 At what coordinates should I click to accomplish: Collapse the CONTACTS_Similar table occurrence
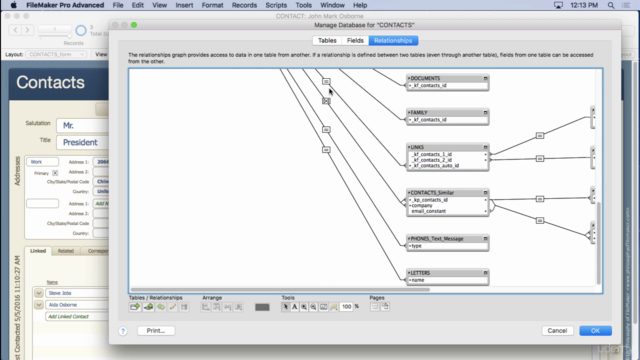pyautogui.click(x=485, y=193)
